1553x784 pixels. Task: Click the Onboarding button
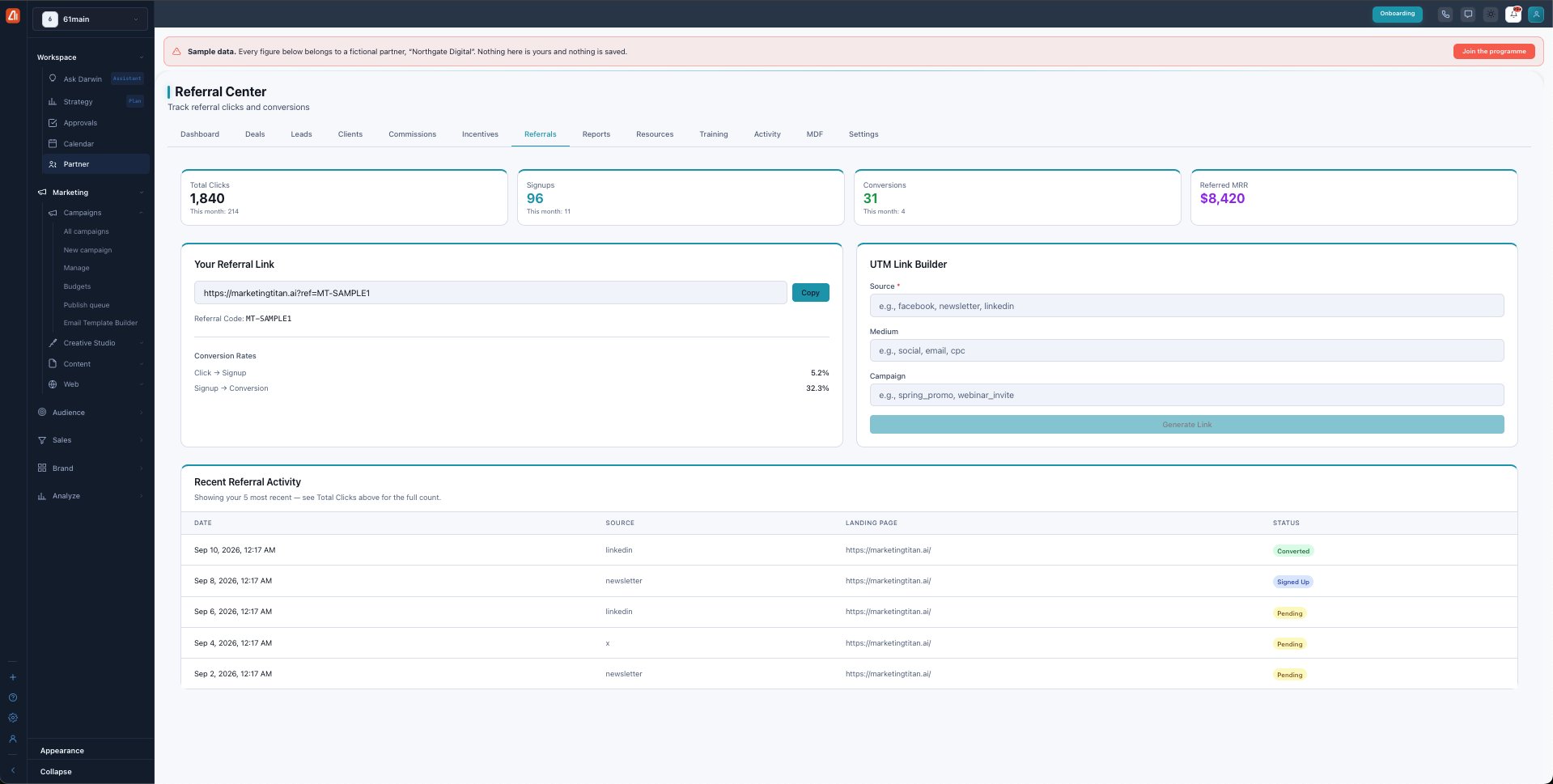click(x=1398, y=14)
